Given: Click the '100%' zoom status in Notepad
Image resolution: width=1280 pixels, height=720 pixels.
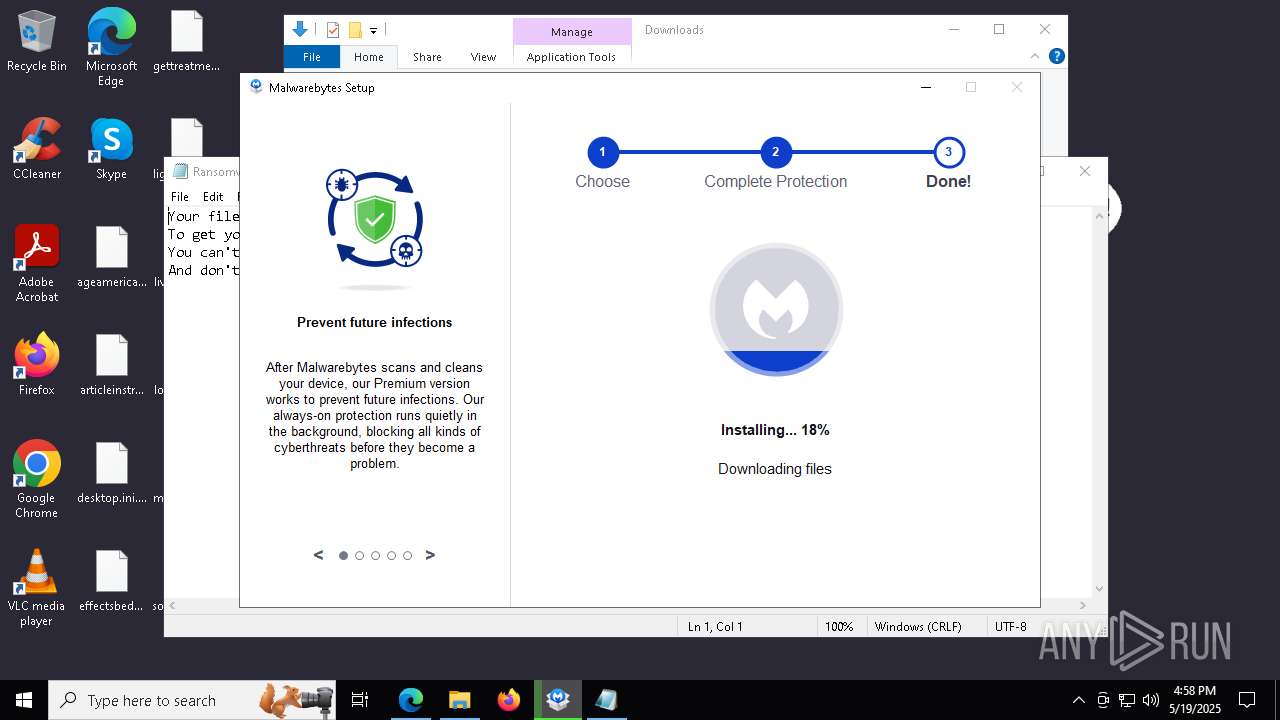Looking at the screenshot, I should pyautogui.click(x=839, y=627).
